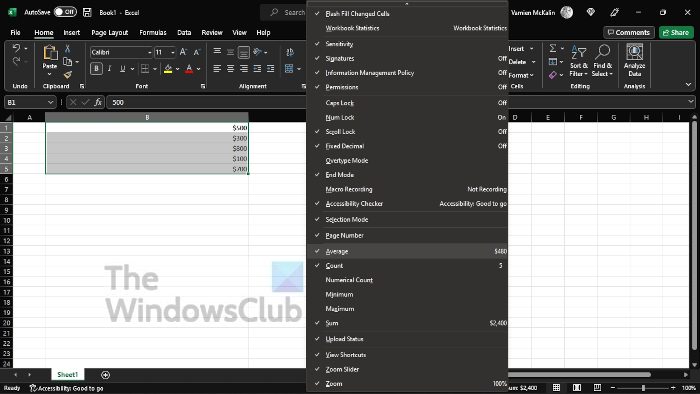Uncheck Average in the status bar menu
The width and height of the screenshot is (700, 394).
click(x=407, y=251)
